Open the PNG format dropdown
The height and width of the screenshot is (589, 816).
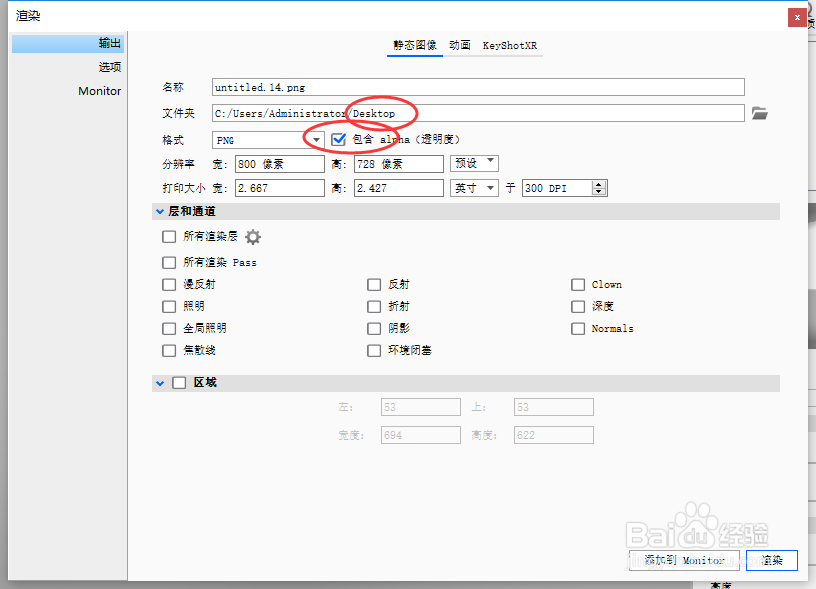pos(316,139)
